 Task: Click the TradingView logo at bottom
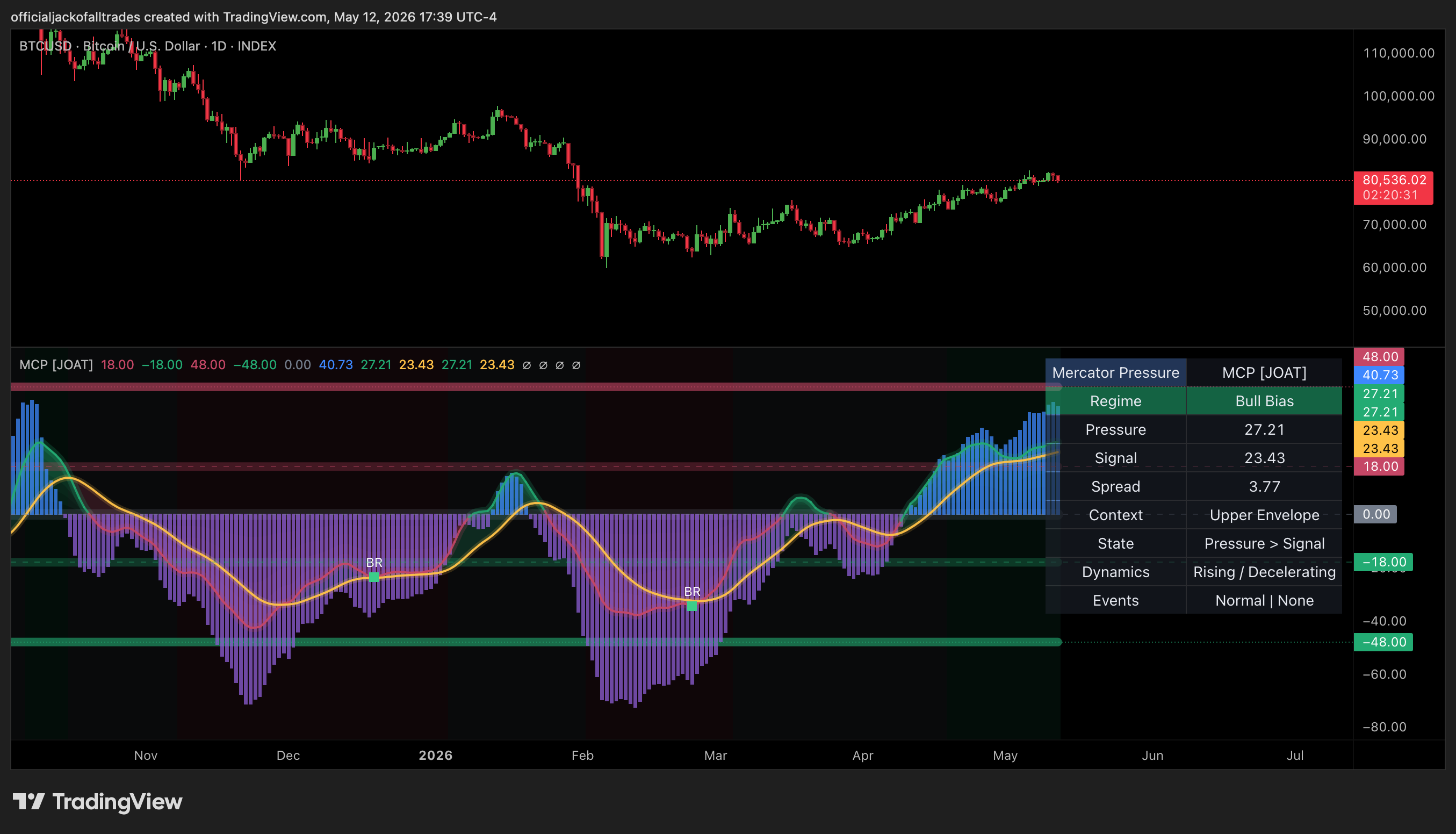click(x=97, y=801)
